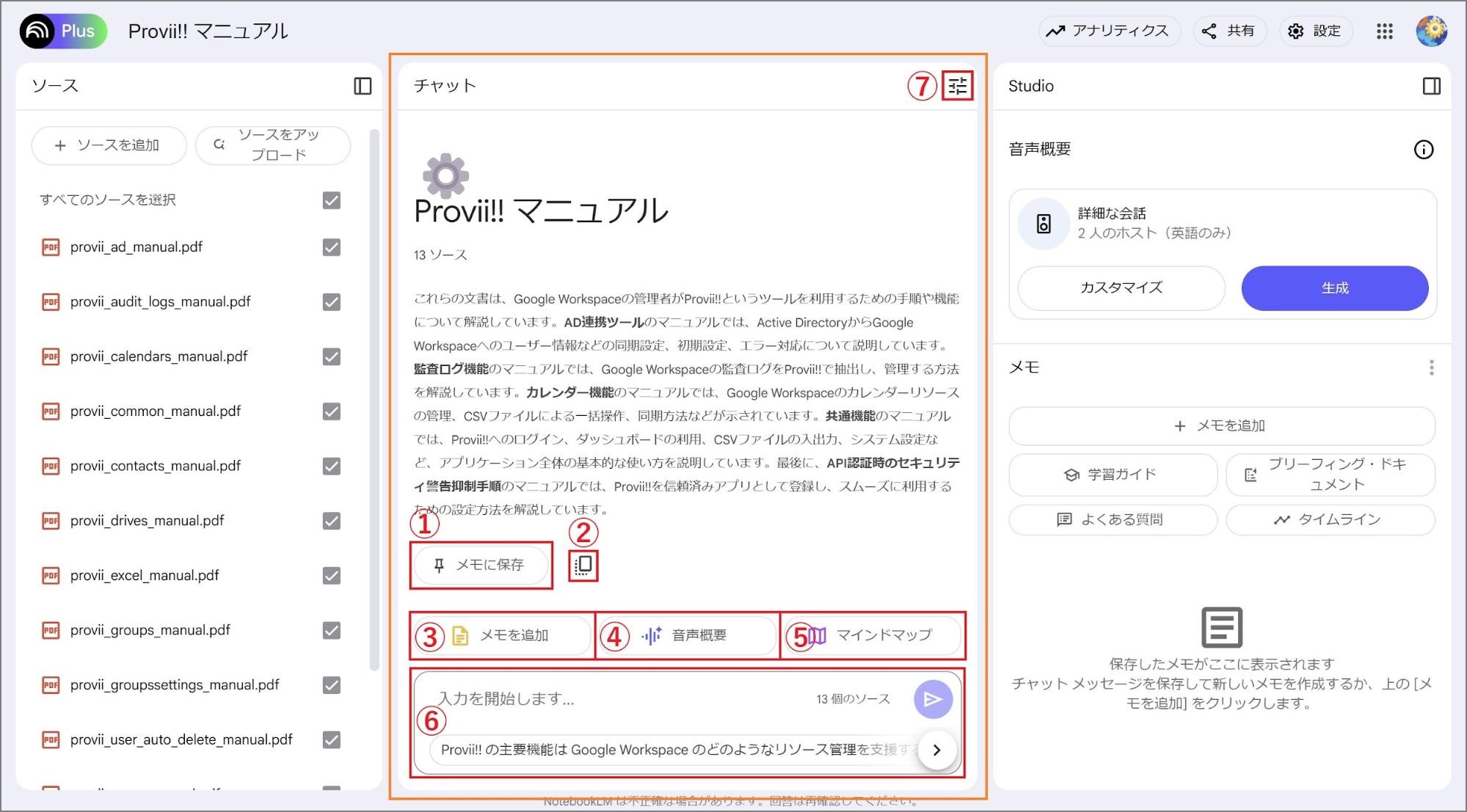Collapse the Studio panel with its panel icon
The height and width of the screenshot is (812, 1467).
click(x=1431, y=86)
